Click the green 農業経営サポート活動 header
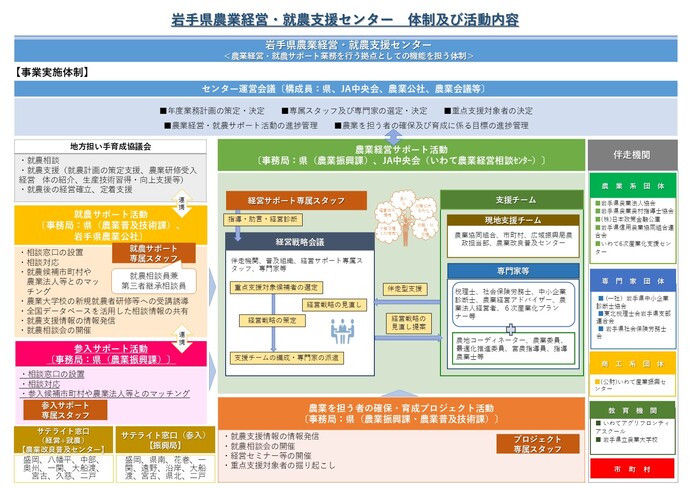690x488 pixels. pyautogui.click(x=401, y=155)
